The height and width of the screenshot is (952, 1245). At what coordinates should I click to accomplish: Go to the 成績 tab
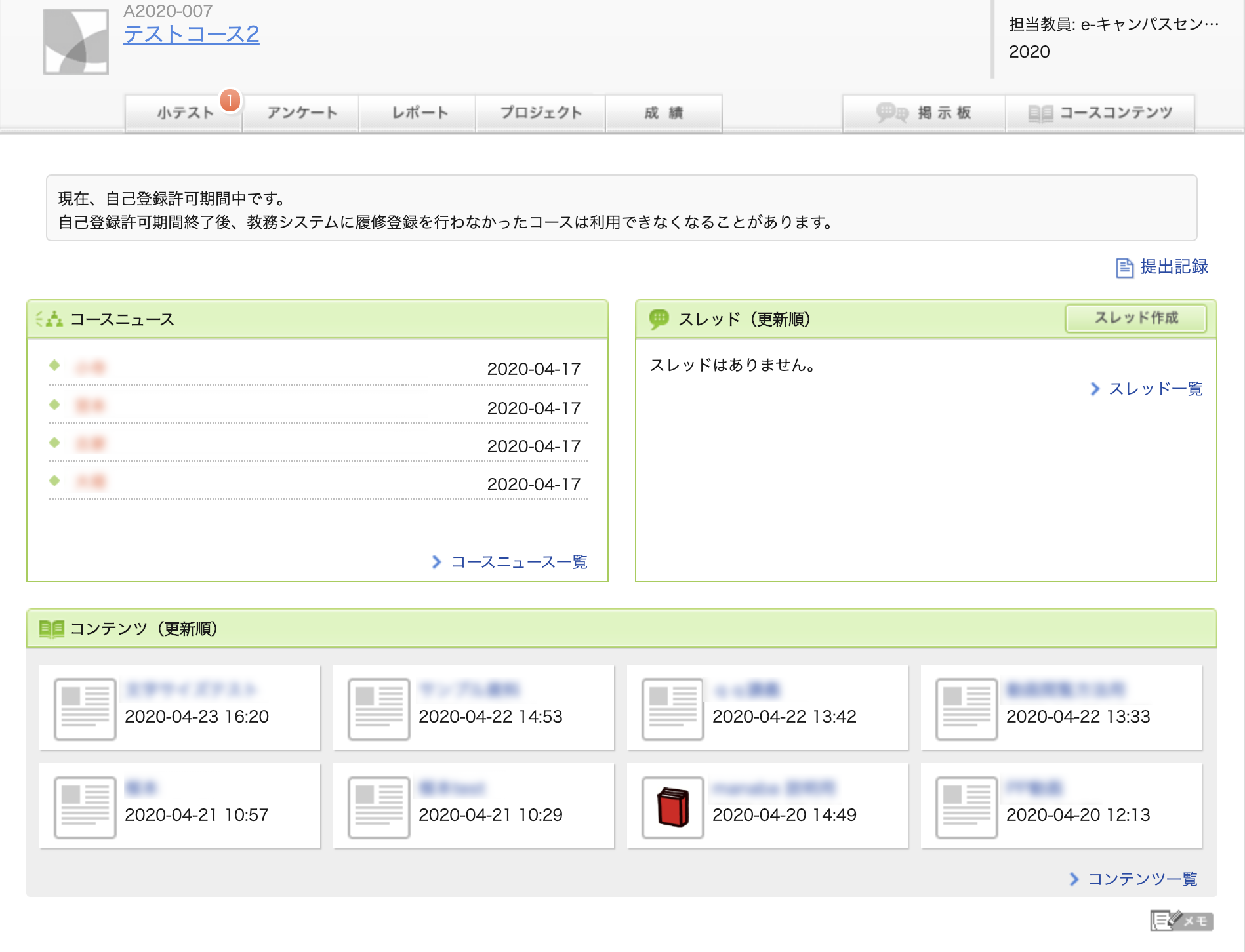point(664,113)
